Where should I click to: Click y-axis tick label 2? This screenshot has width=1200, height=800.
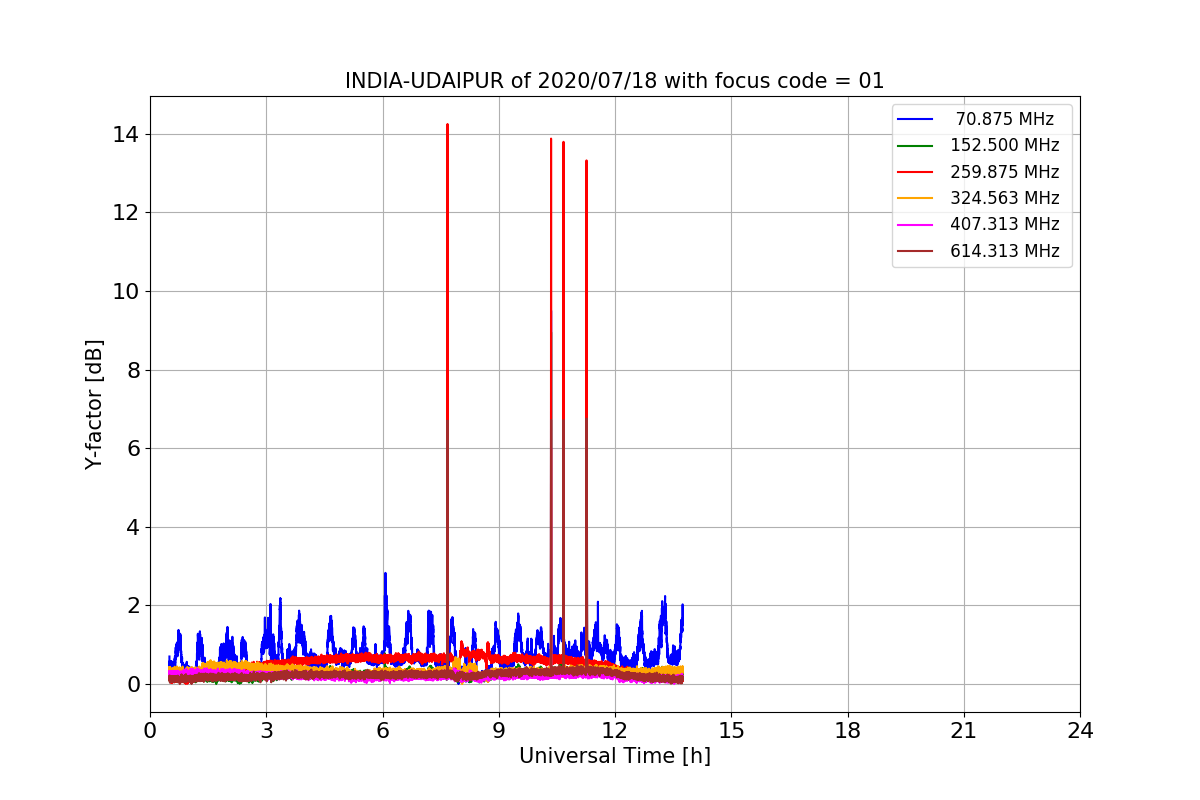133,605
